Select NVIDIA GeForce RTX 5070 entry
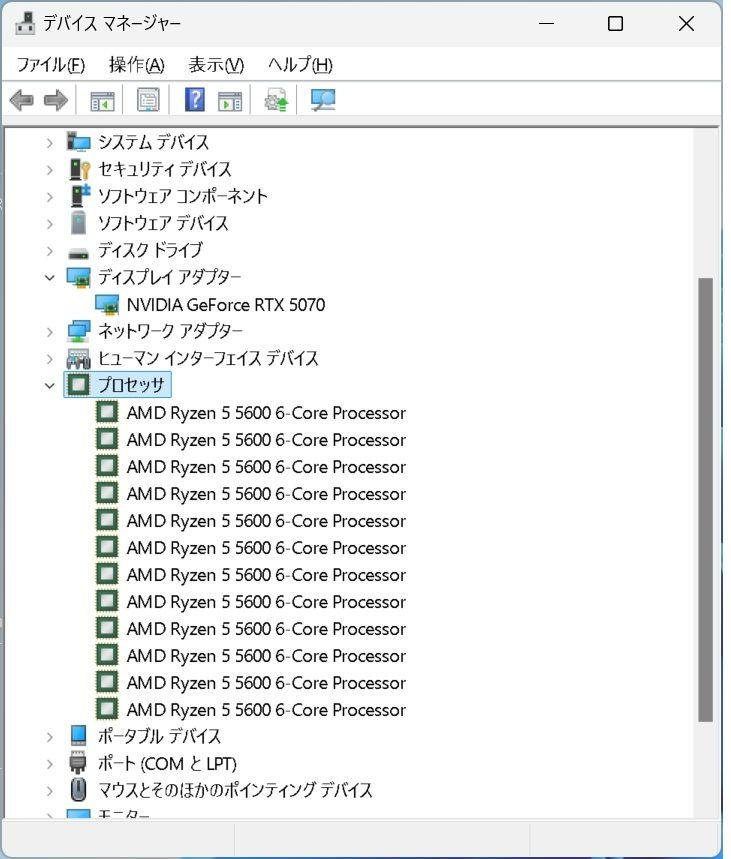Viewport: 731px width, 859px height. 226,305
